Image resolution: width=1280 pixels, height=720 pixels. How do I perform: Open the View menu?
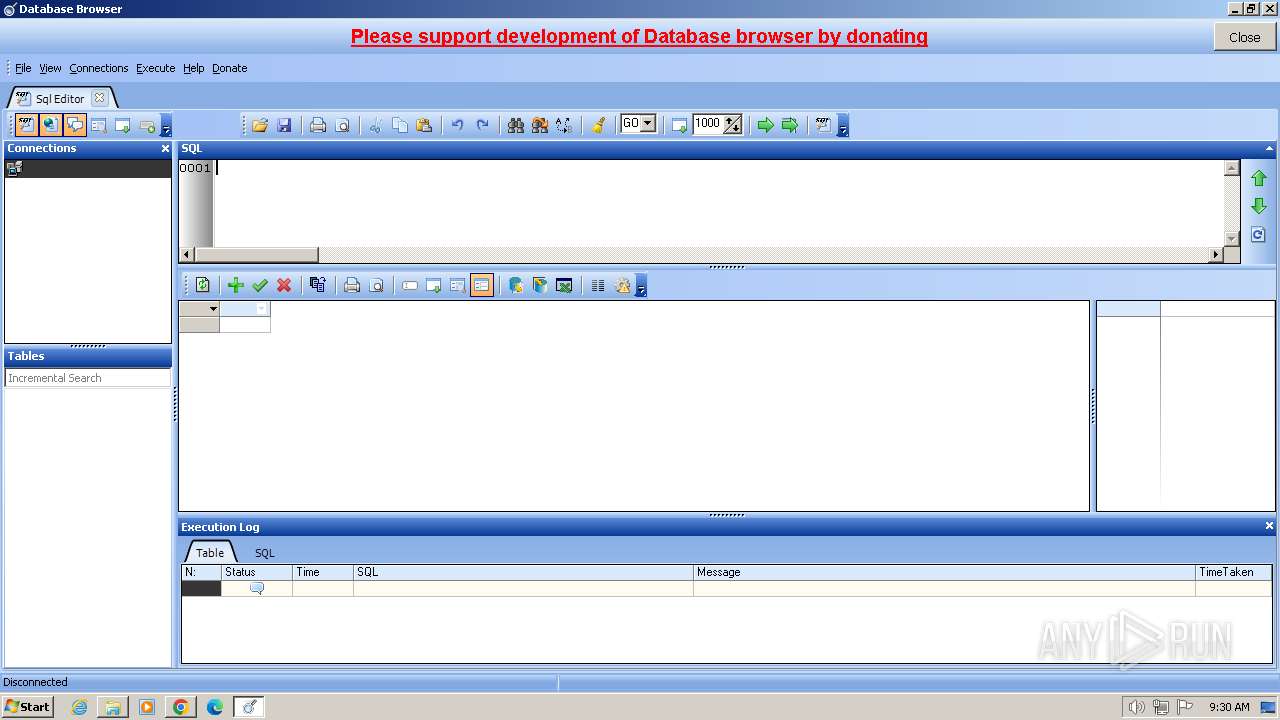point(50,68)
